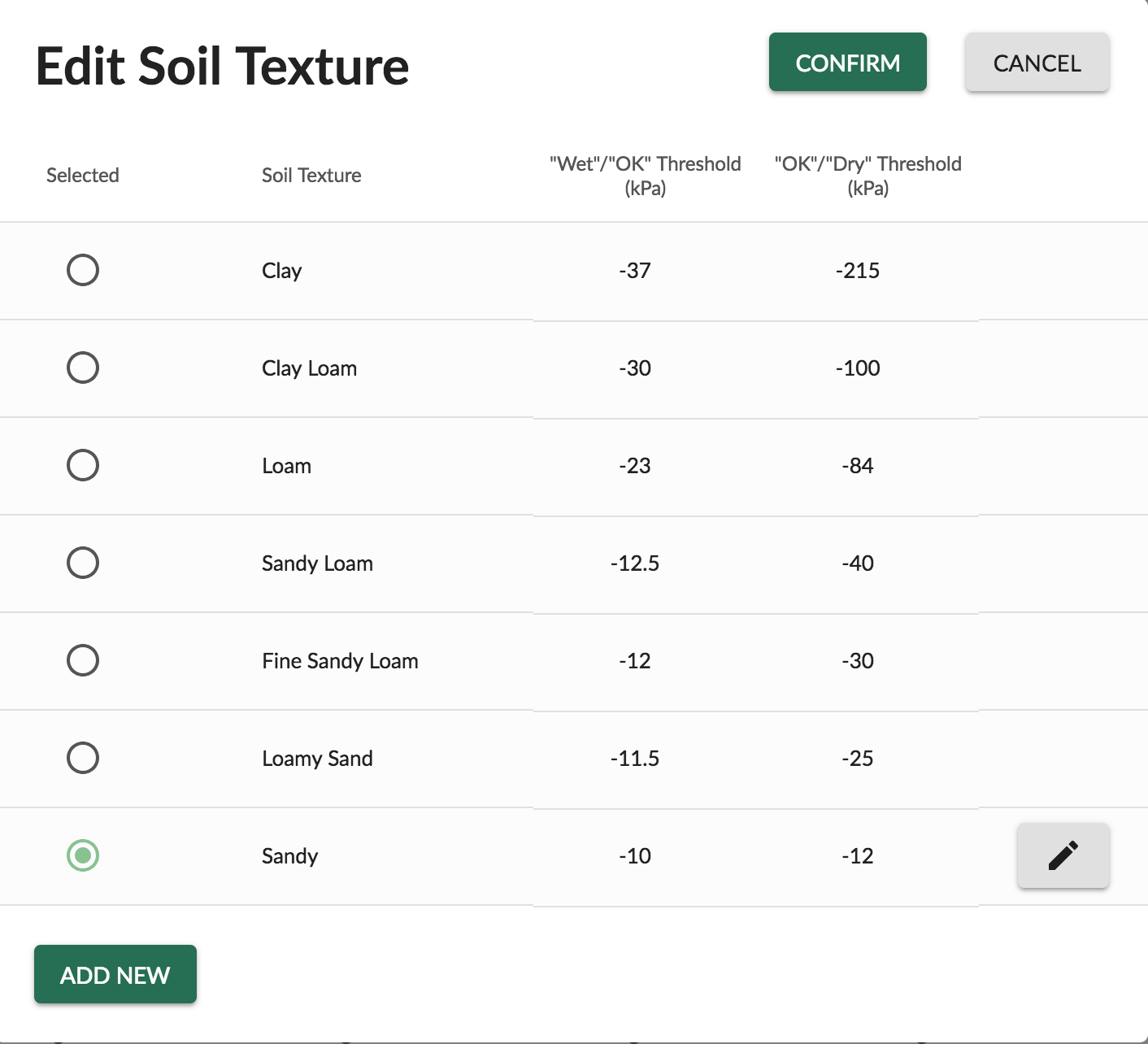The image size is (1148, 1044).
Task: Click the -215 dry threshold value for Clay
Action: [x=858, y=271]
